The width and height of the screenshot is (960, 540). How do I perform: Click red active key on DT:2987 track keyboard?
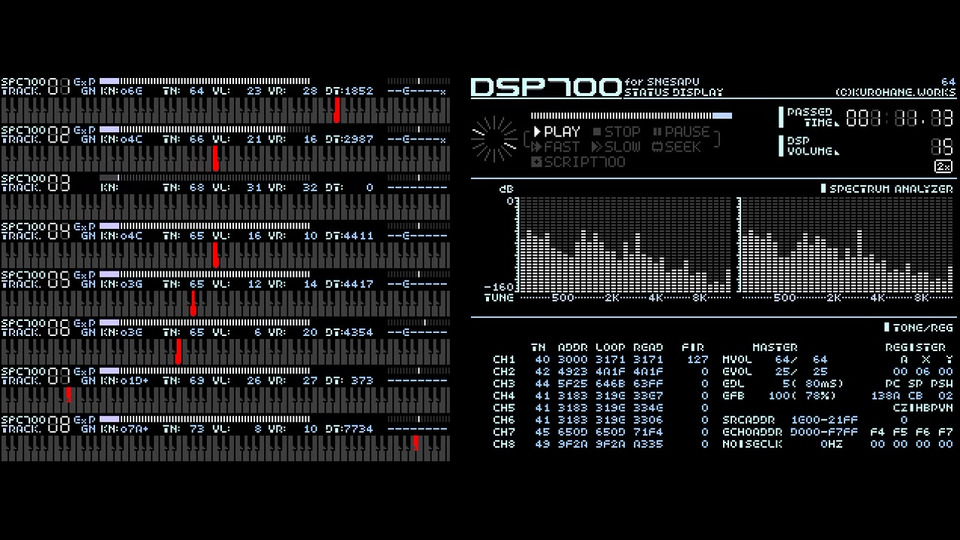[x=216, y=159]
